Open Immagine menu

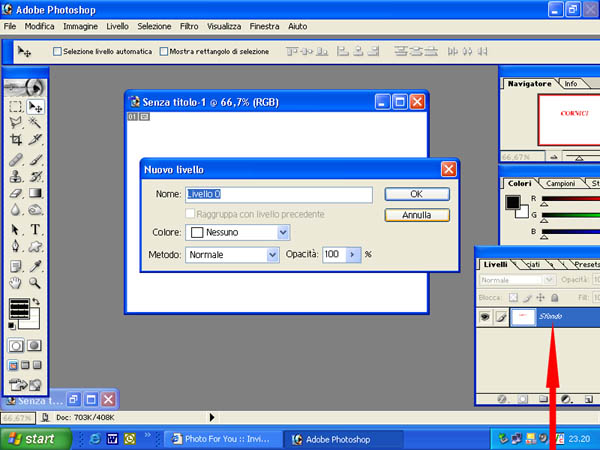[80, 26]
